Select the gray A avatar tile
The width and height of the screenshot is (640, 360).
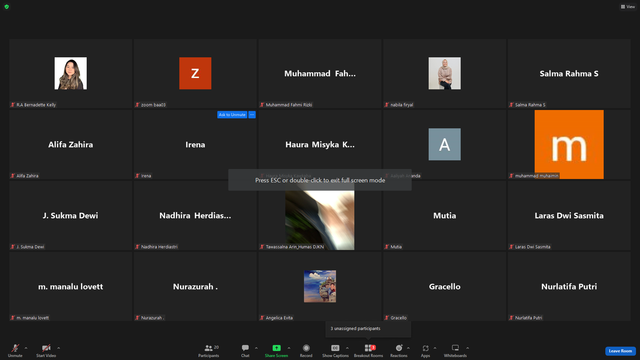(444, 144)
